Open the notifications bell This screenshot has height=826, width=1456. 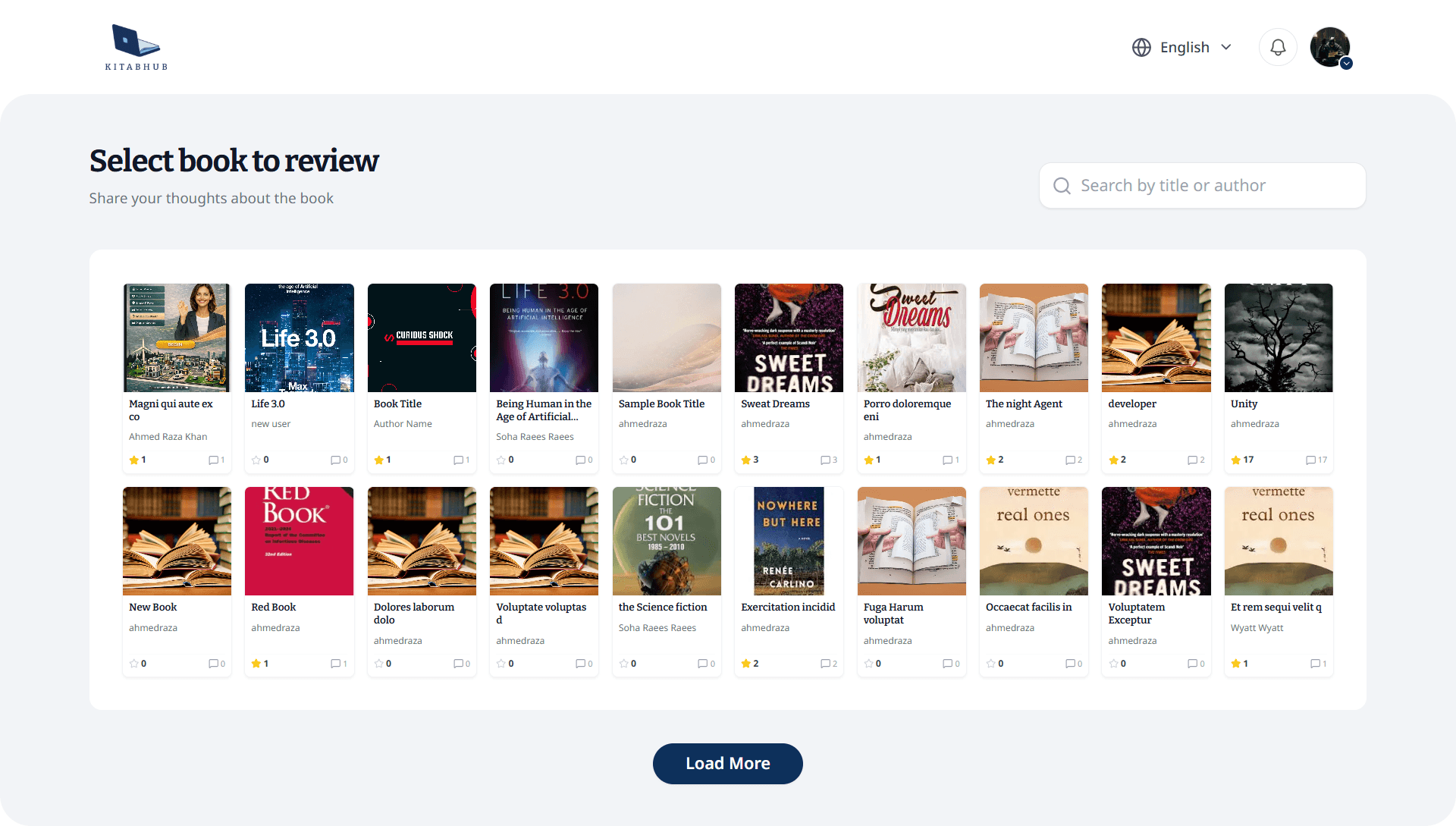(1278, 47)
